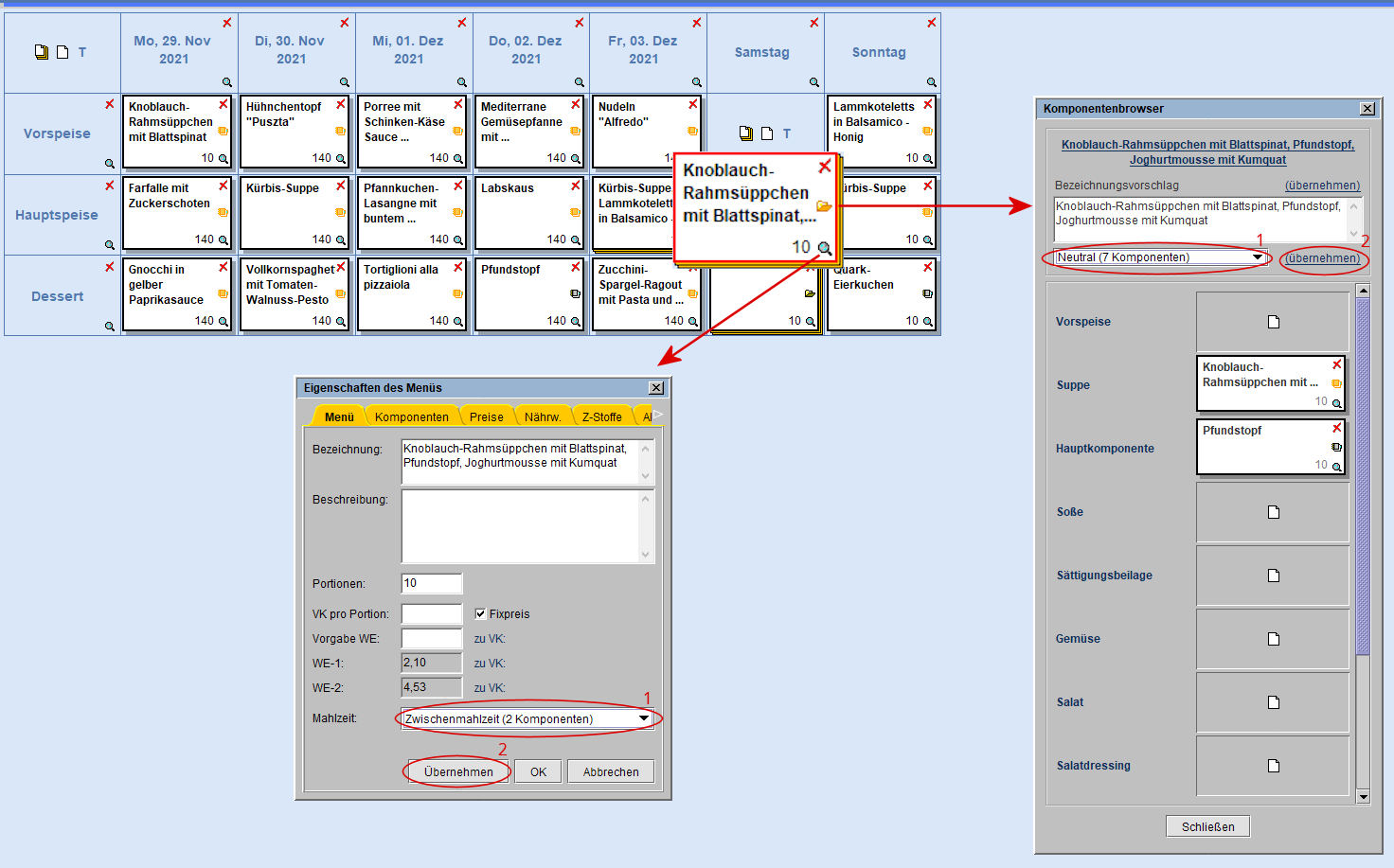
Task: Show more tabs with the tab overflow arrow
Action: (658, 415)
